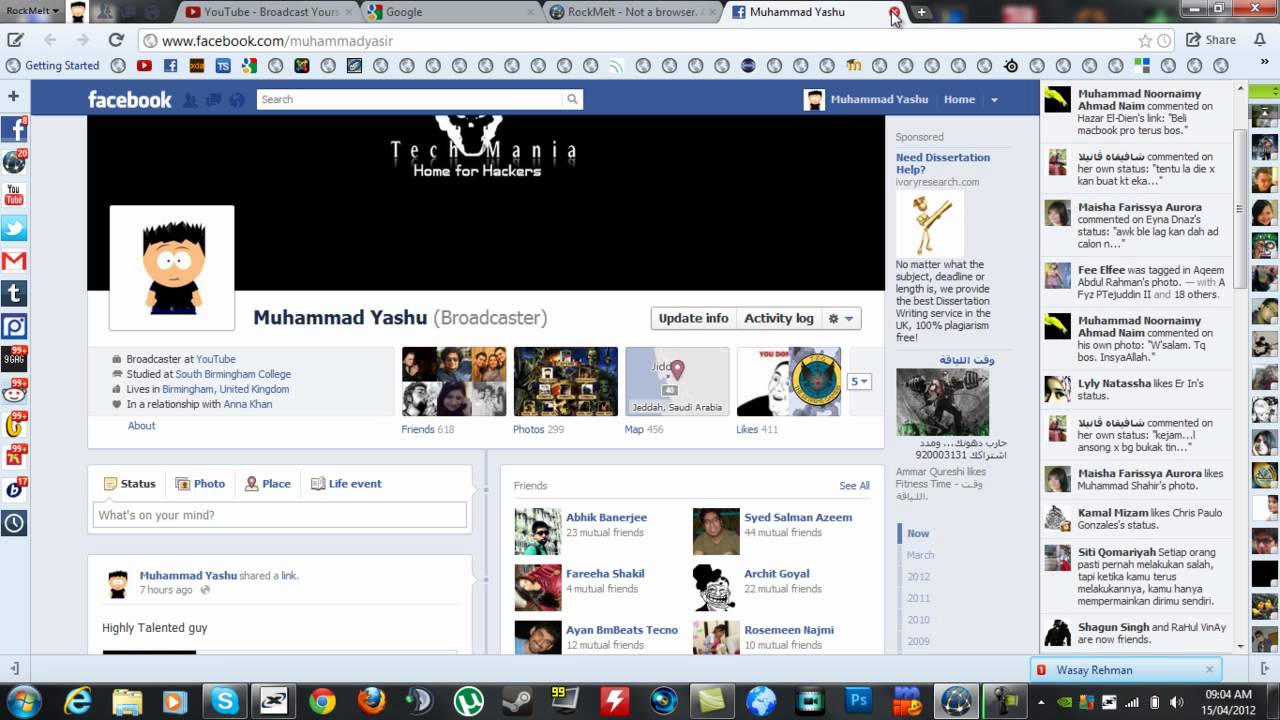Open the Gmail app in left sidebar
Screen dimensions: 1280x720
pos(14,261)
